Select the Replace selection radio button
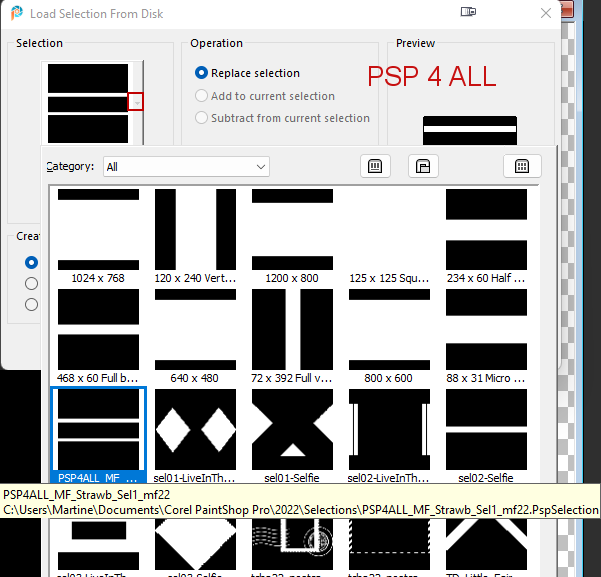This screenshot has height=577, width=601. [x=202, y=73]
